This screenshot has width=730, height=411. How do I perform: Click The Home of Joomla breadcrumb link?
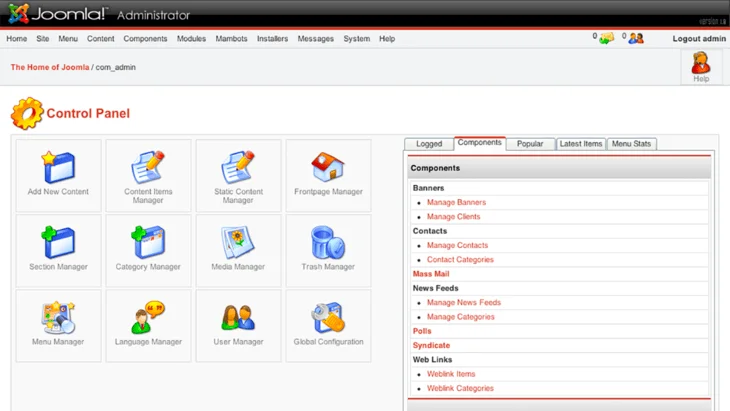point(50,67)
